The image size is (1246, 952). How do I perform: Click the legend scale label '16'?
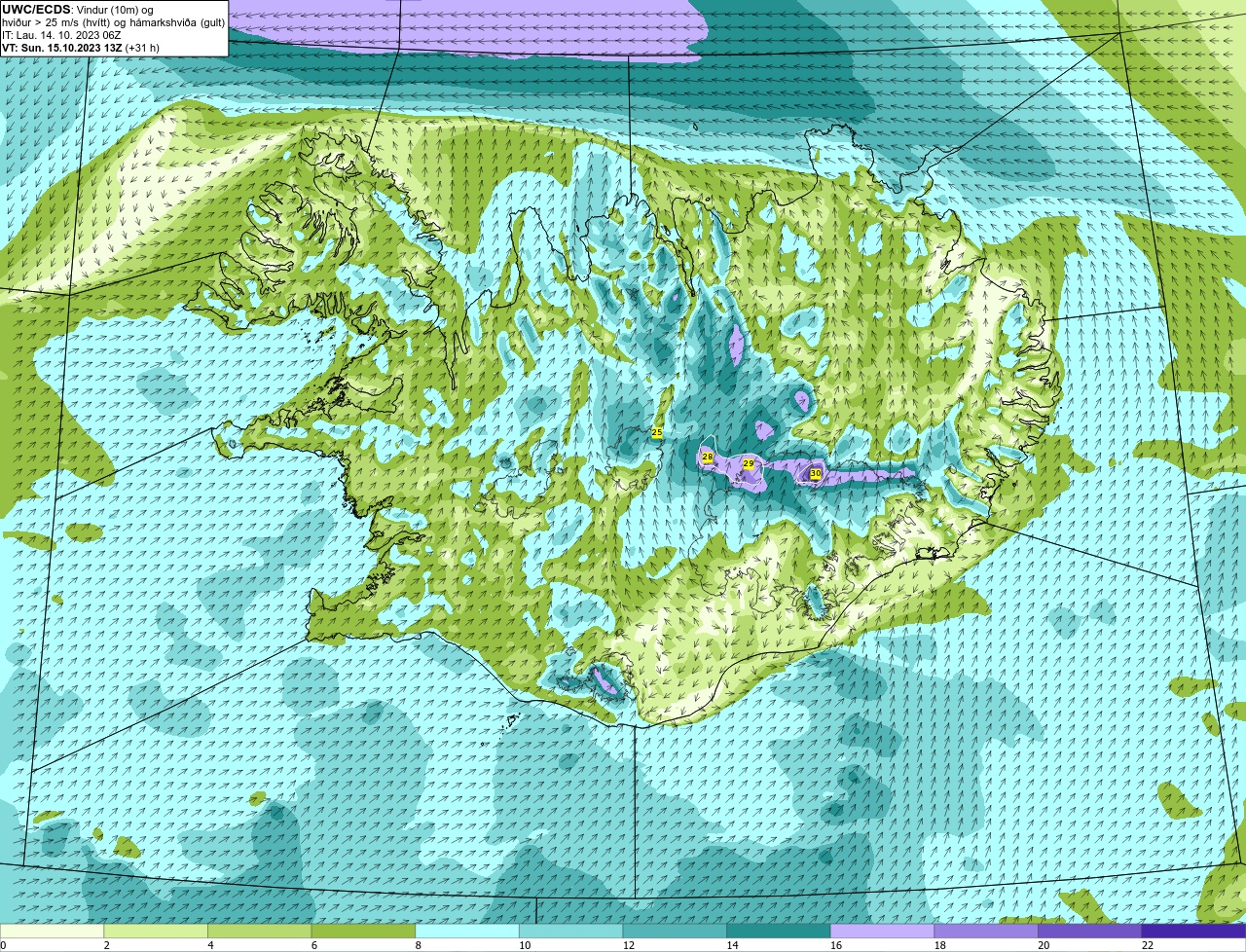pyautogui.click(x=836, y=944)
